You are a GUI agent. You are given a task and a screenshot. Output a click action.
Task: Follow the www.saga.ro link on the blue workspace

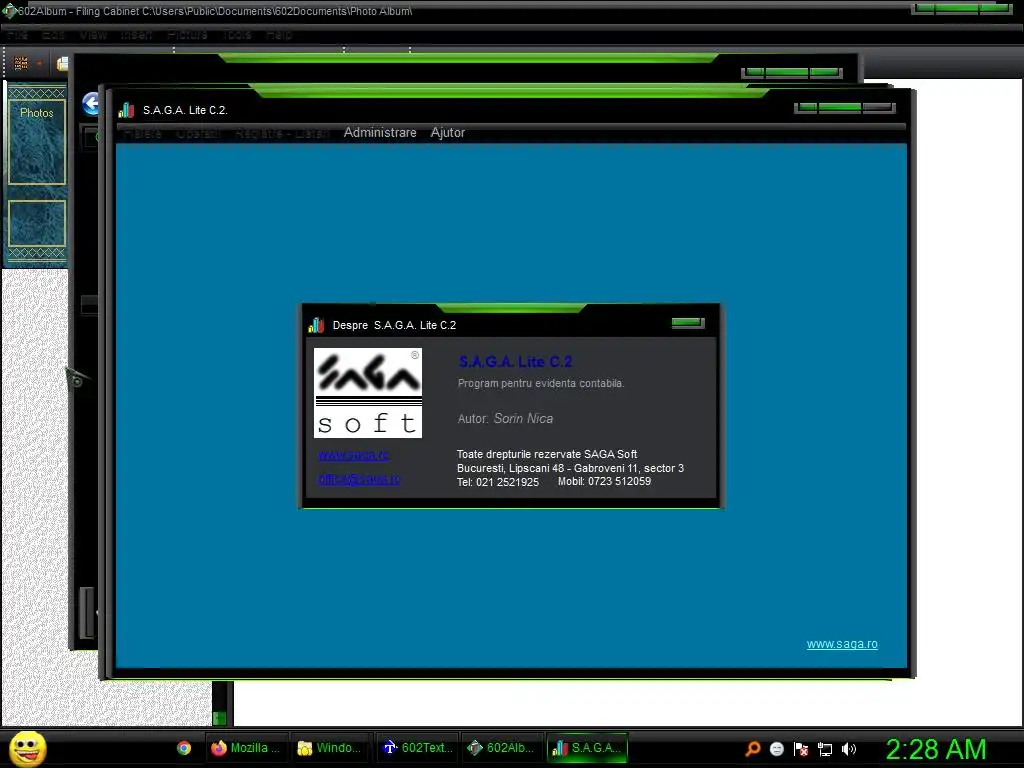point(842,644)
